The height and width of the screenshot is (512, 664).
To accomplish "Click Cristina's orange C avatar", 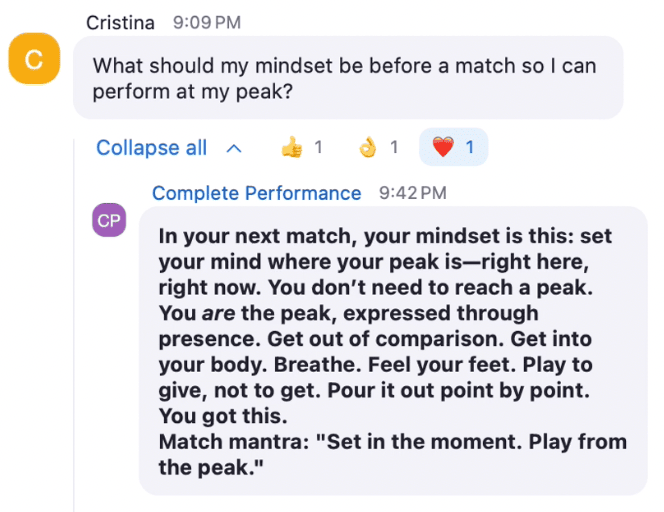I will tap(34, 58).
